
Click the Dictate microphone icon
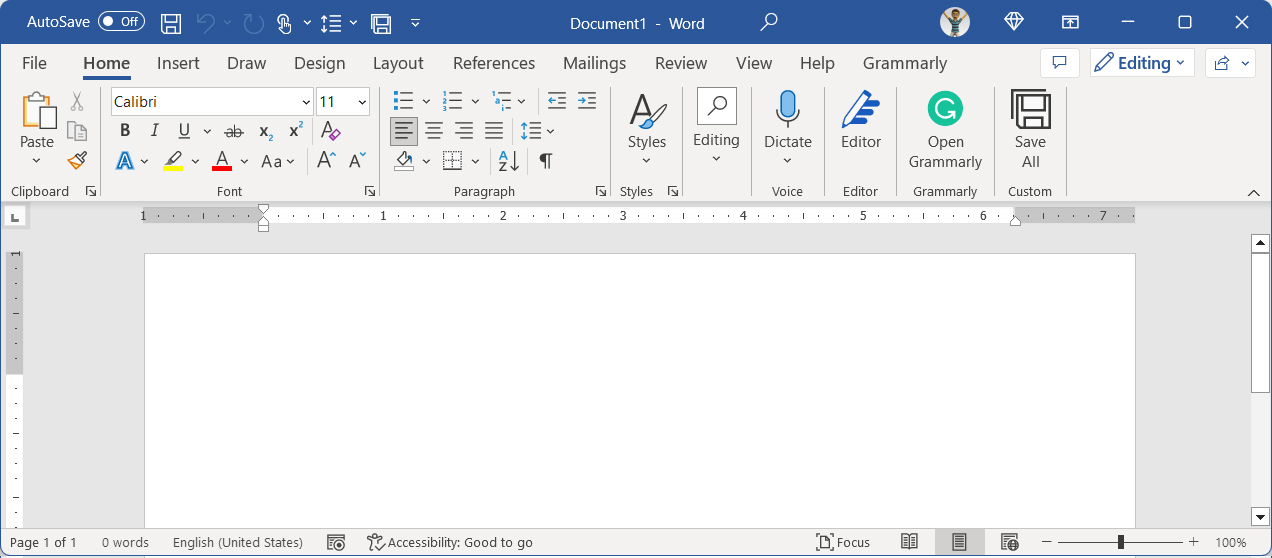tap(788, 109)
